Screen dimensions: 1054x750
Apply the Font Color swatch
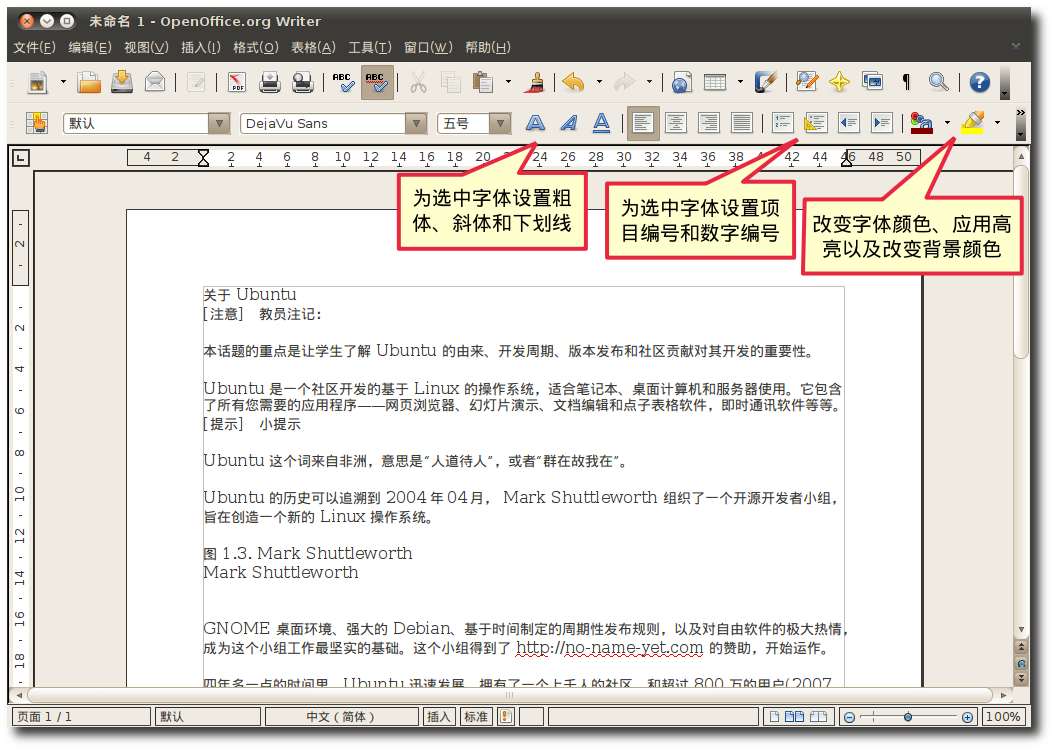point(922,123)
